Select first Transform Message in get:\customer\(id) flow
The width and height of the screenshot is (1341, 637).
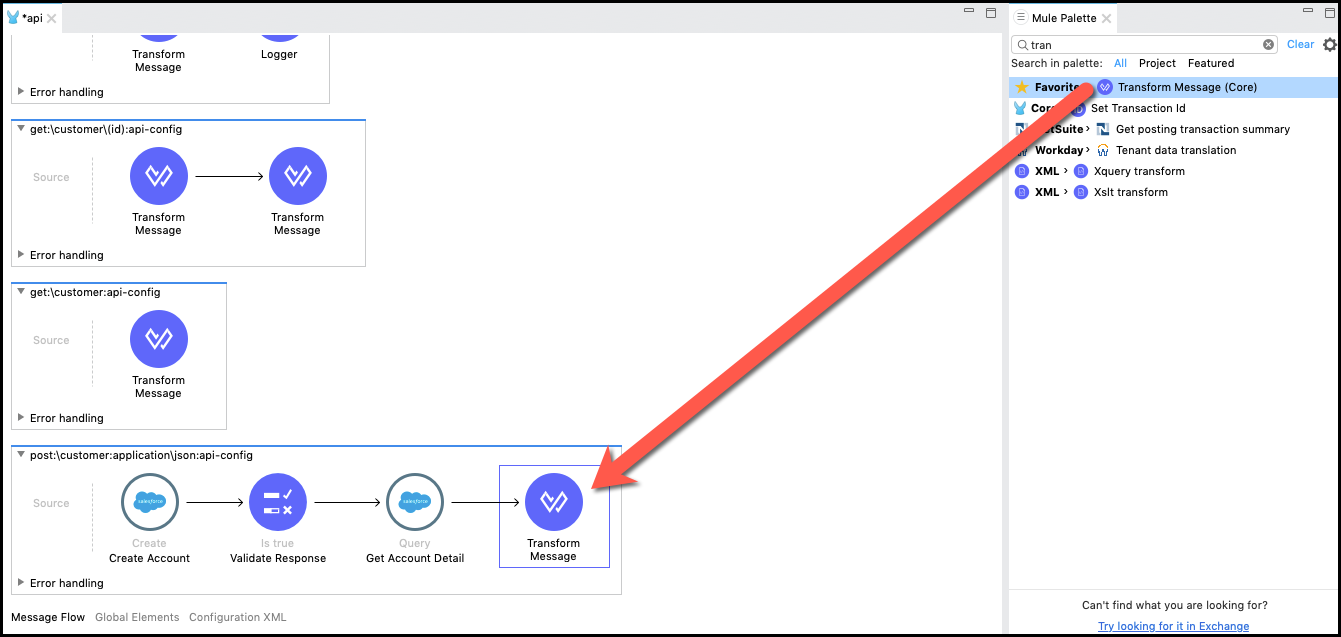click(x=159, y=176)
